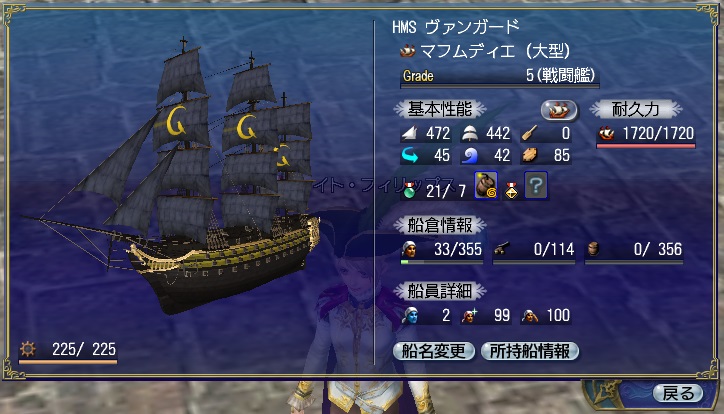Click the orange 225/225 gear progress bar
The width and height of the screenshot is (724, 414).
click(x=68, y=362)
